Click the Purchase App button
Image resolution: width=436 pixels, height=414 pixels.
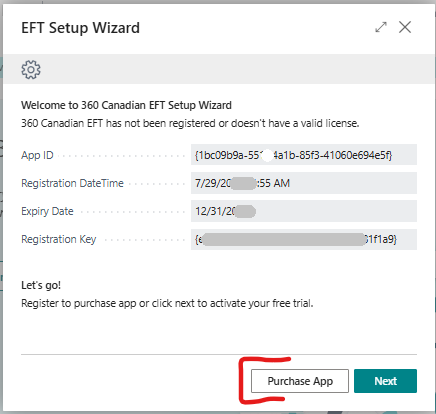(x=300, y=381)
